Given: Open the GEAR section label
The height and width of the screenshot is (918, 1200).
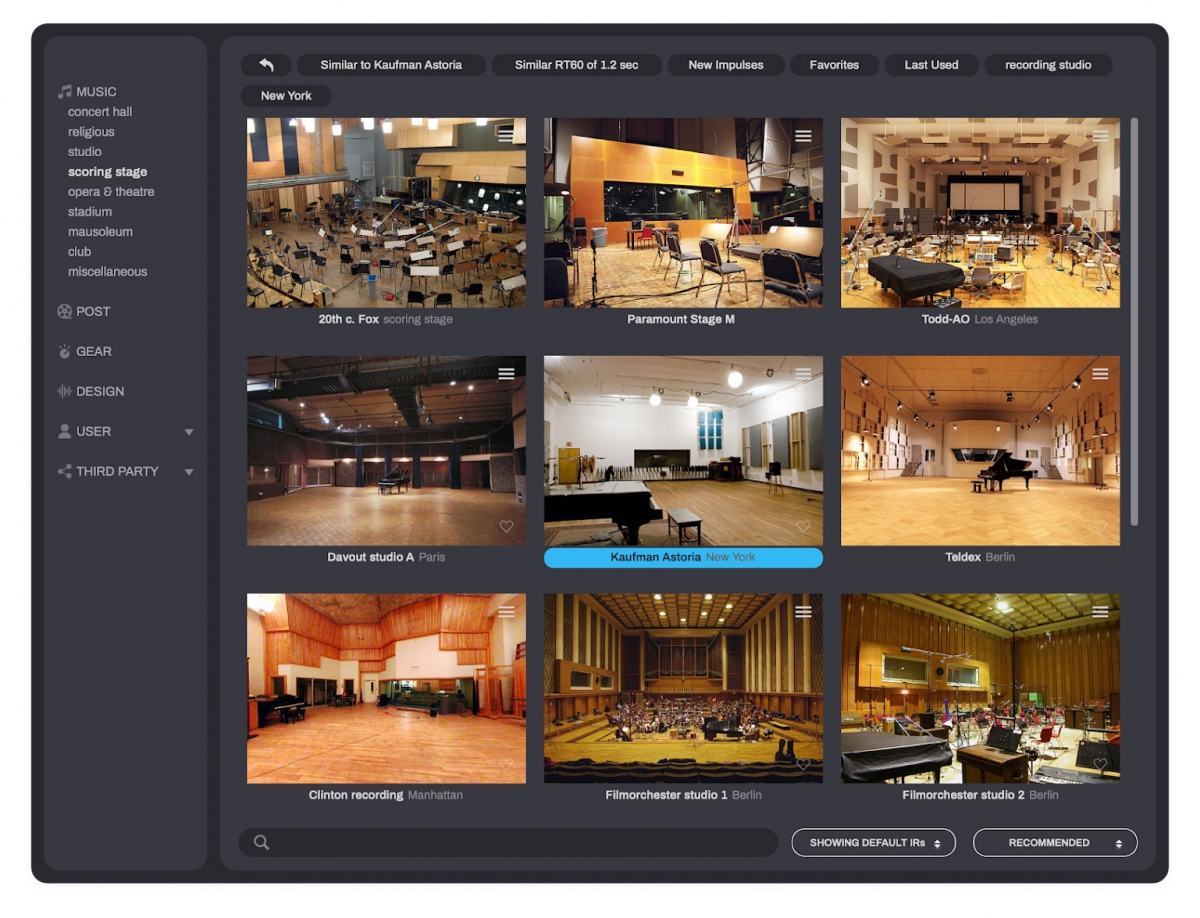Looking at the screenshot, I should click(94, 352).
